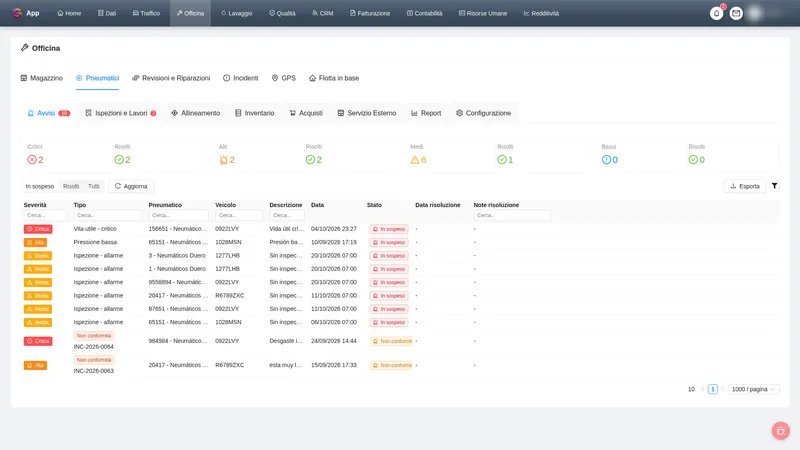800x450 pixels.
Task: Switch to Flotta in base tab
Action: [334, 78]
